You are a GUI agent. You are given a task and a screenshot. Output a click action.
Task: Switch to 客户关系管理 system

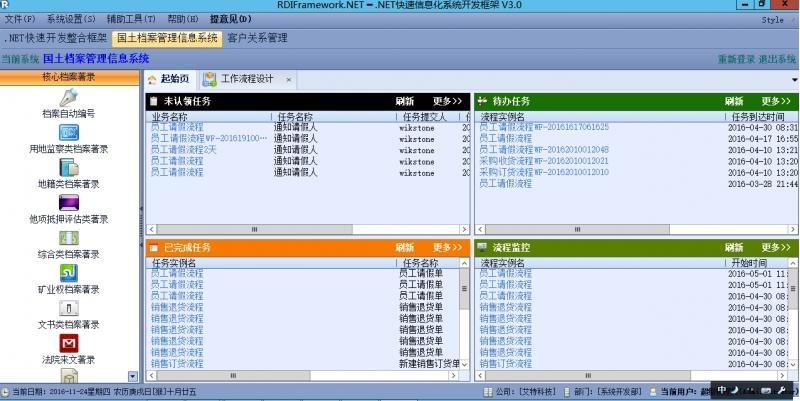pyautogui.click(x=257, y=38)
